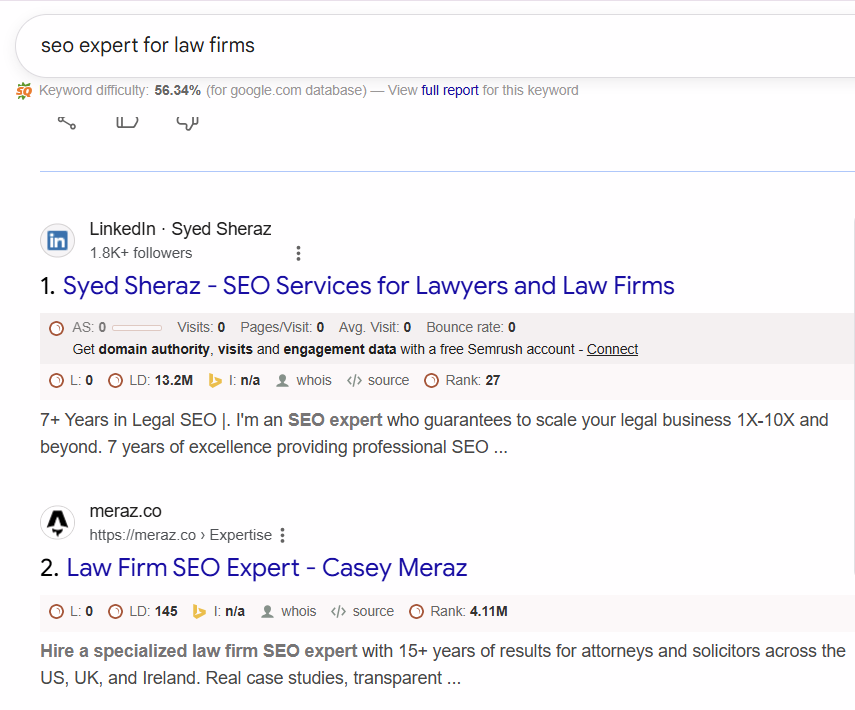The height and width of the screenshot is (710, 855).
Task: Click the thumbs down icon
Action: point(187,123)
